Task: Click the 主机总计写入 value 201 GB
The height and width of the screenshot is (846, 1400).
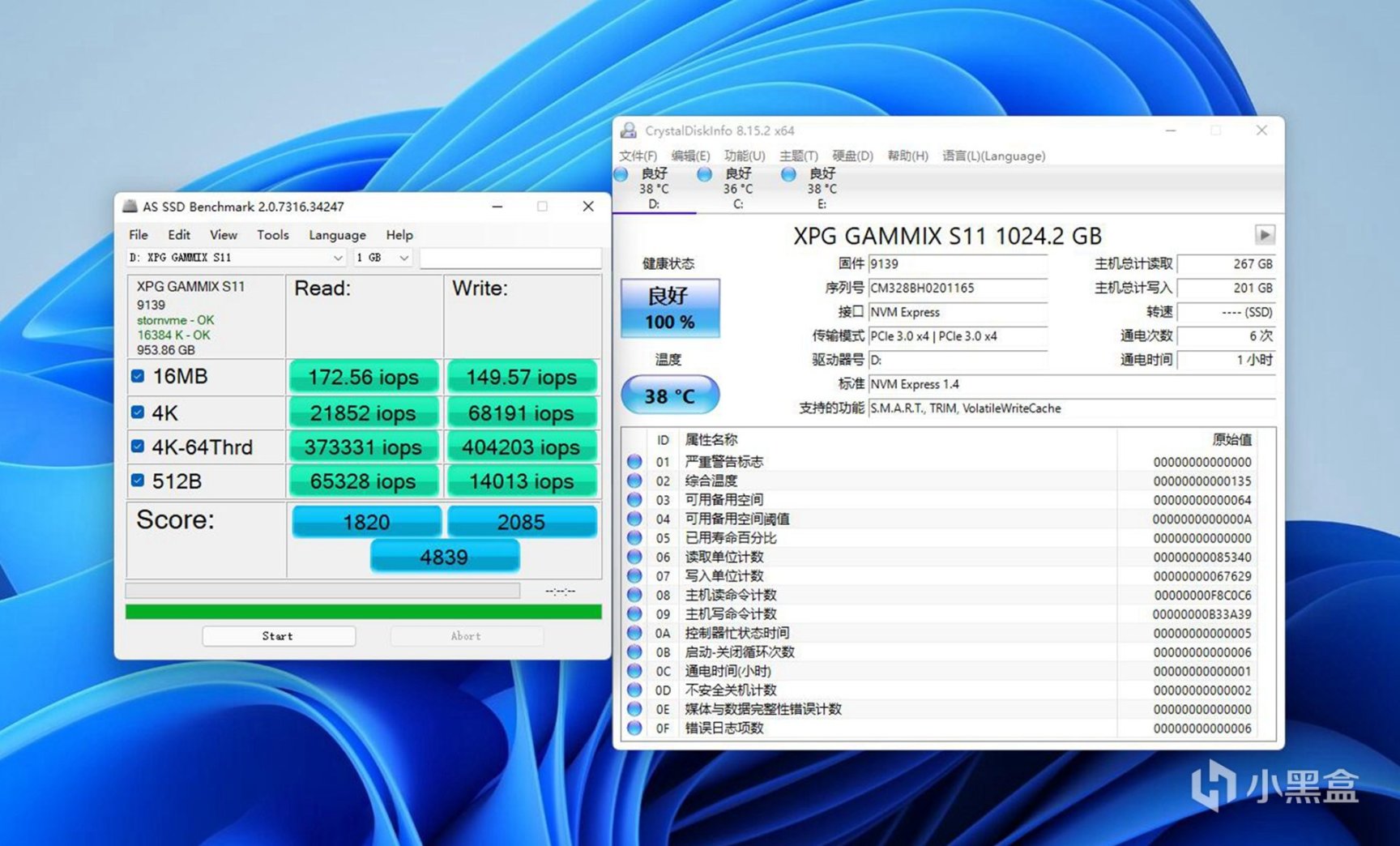Action: 1227,288
